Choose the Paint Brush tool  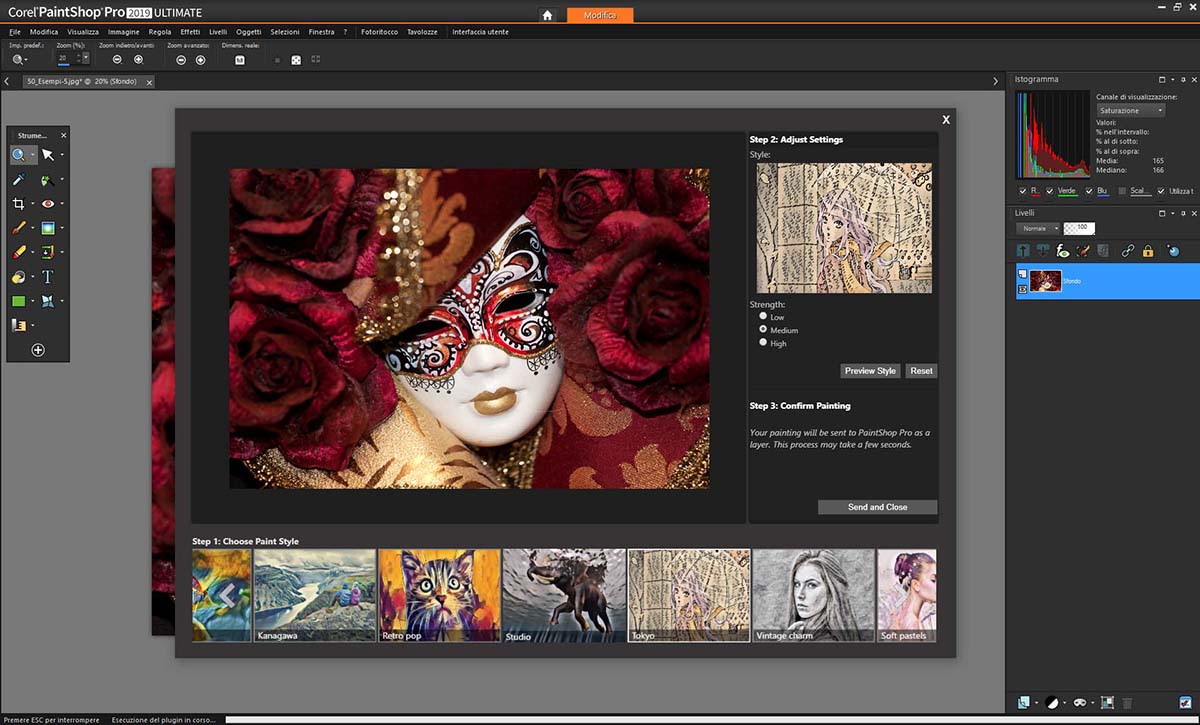tap(19, 229)
